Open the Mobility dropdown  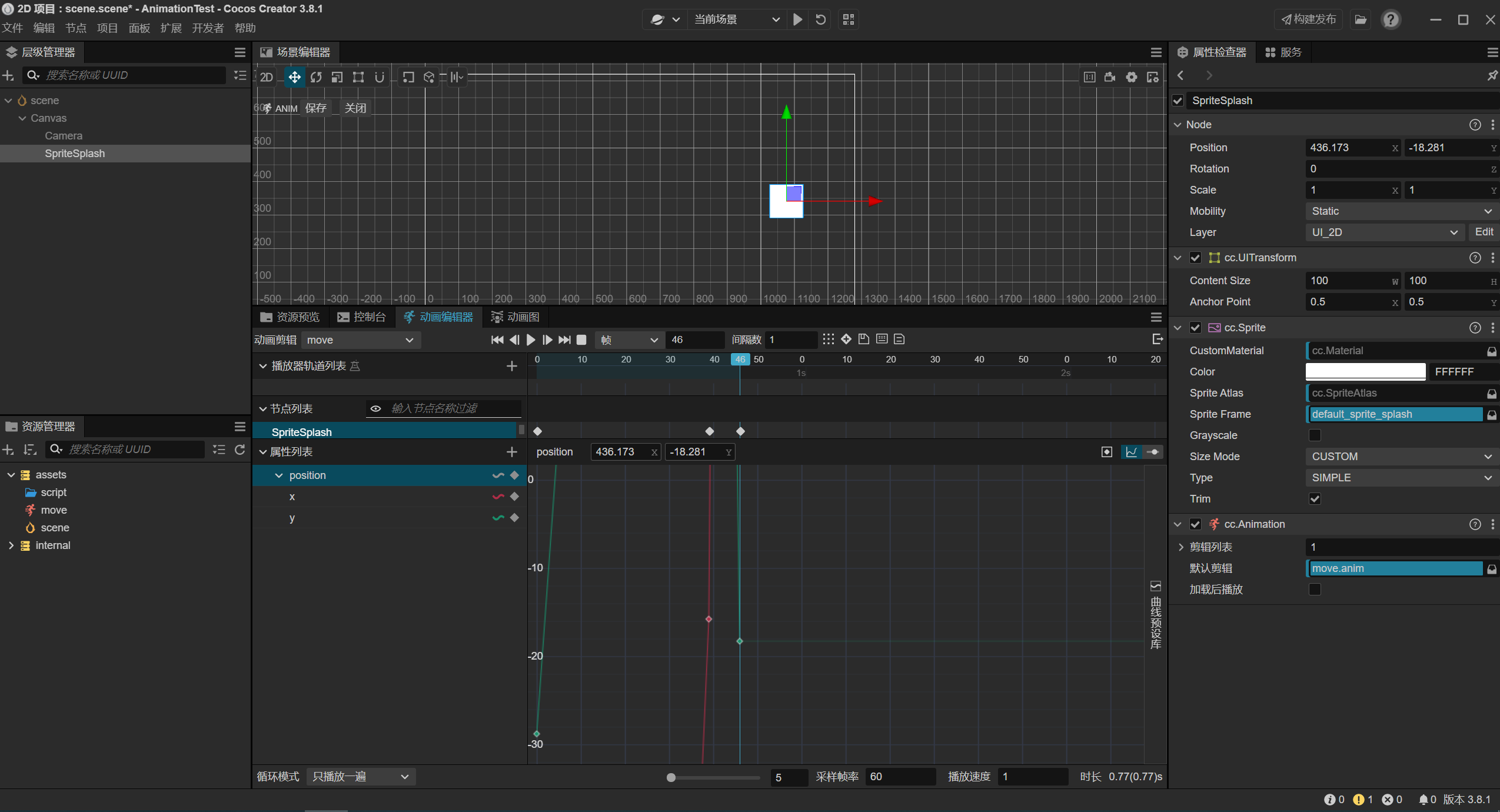[x=1401, y=211]
